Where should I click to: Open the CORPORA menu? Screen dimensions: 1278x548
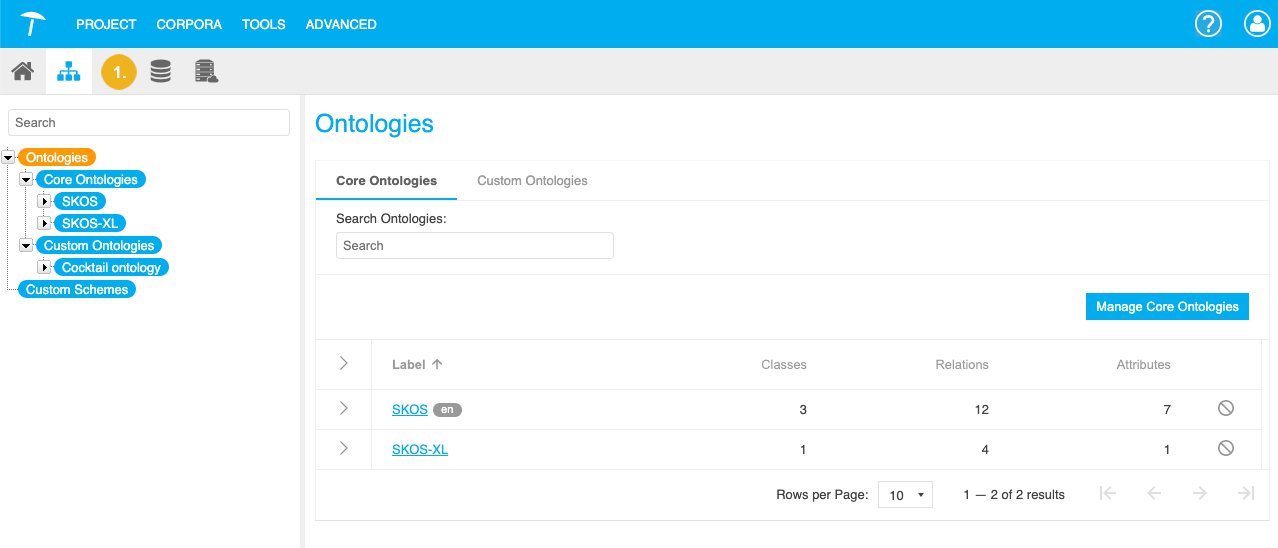coord(189,24)
